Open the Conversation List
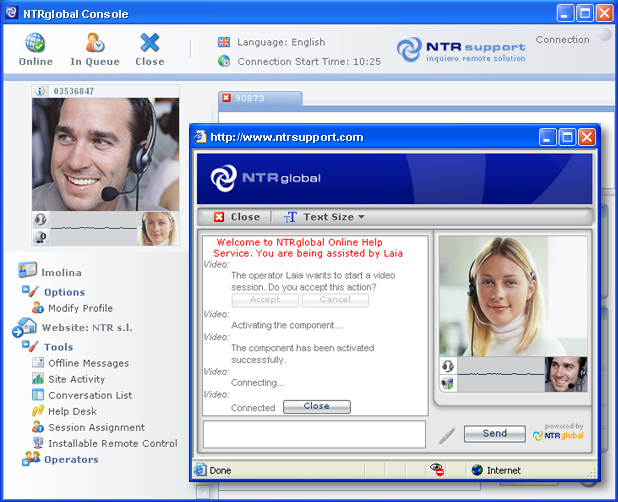Screen dimensions: 618x502 (90, 395)
